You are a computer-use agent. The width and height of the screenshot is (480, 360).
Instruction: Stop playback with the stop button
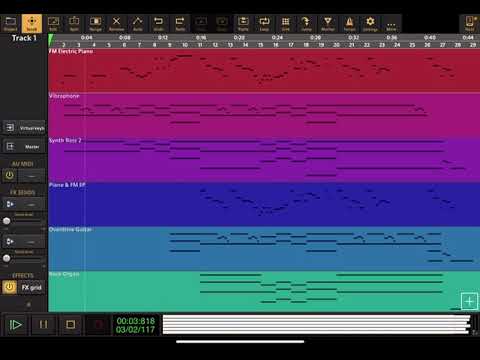[x=71, y=324]
